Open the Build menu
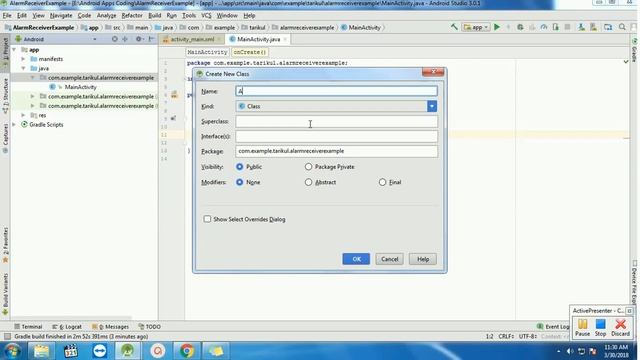 point(154,16)
